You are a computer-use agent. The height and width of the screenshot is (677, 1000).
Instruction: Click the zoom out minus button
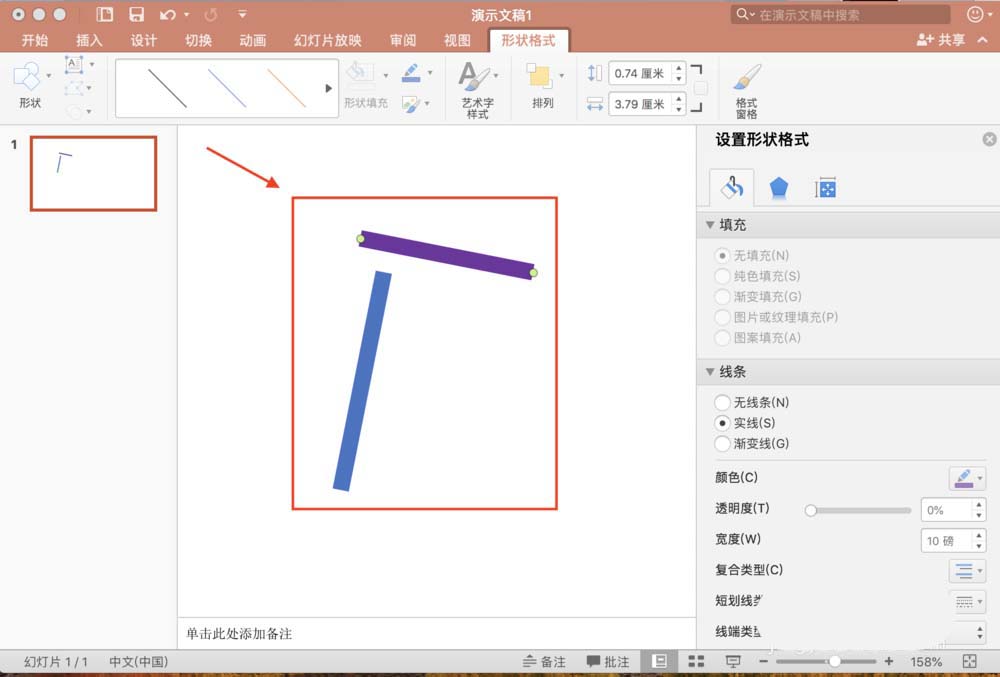click(x=763, y=662)
